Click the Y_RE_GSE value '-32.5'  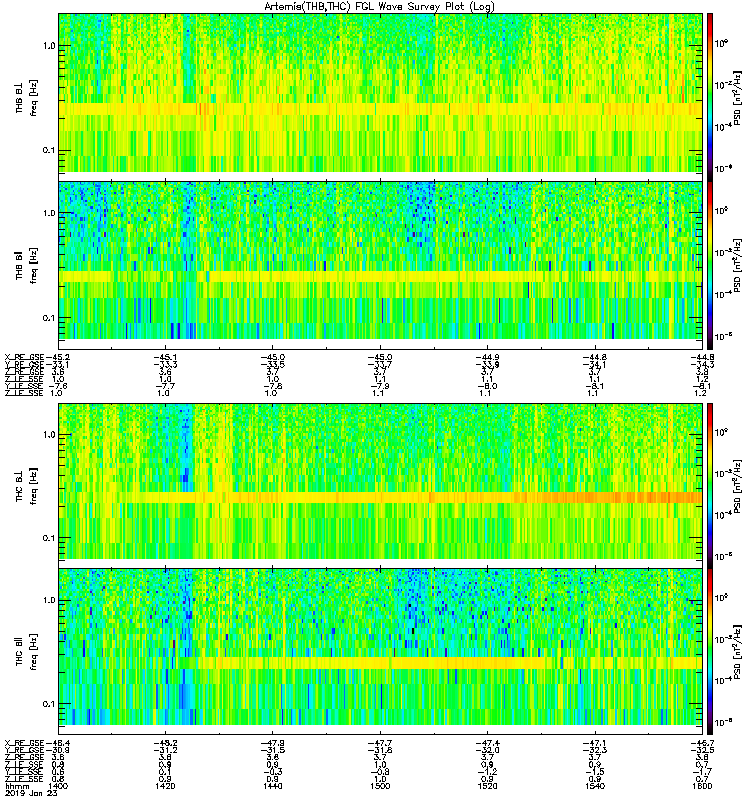point(702,751)
